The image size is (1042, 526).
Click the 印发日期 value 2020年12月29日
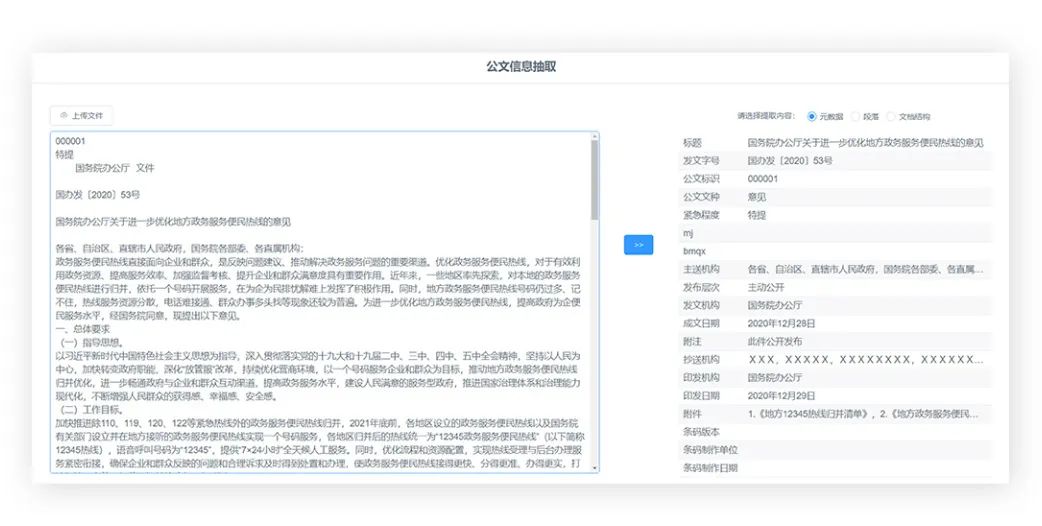coord(781,395)
